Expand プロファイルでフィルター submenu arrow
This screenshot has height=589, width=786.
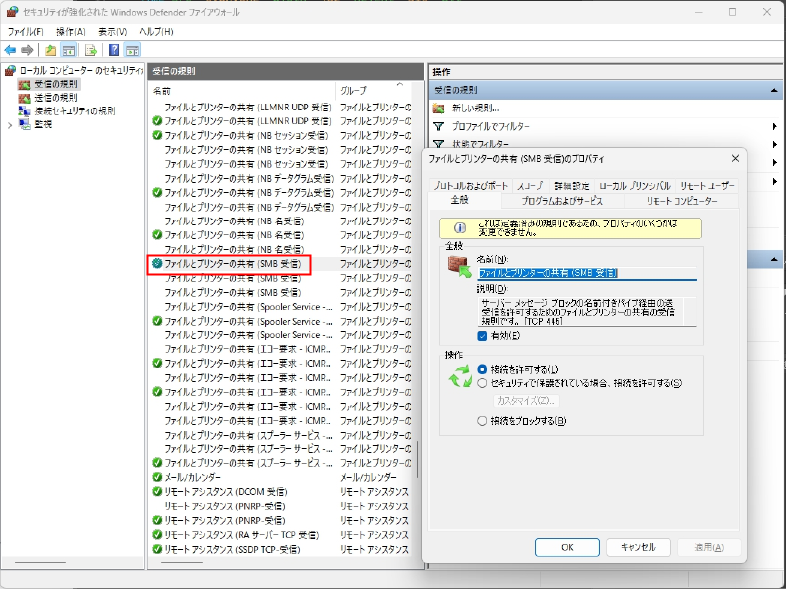[775, 127]
